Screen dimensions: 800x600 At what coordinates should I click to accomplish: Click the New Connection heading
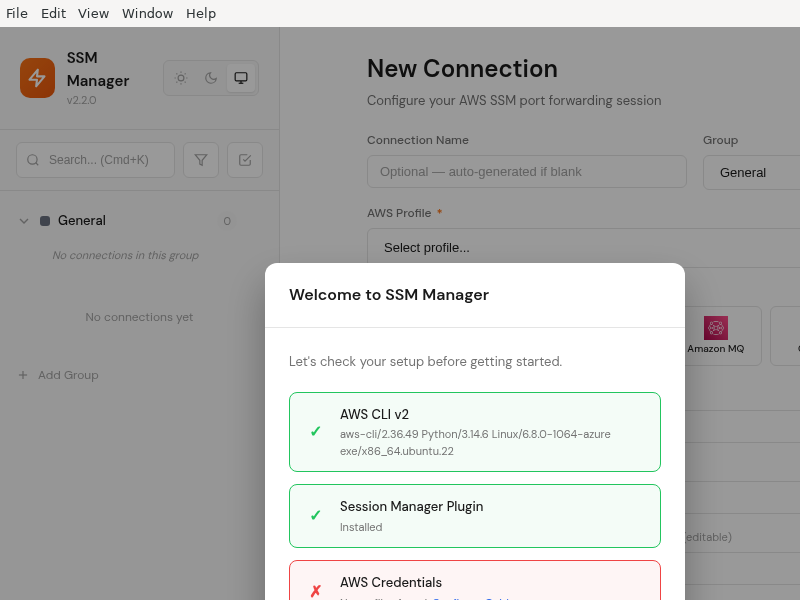[462, 68]
